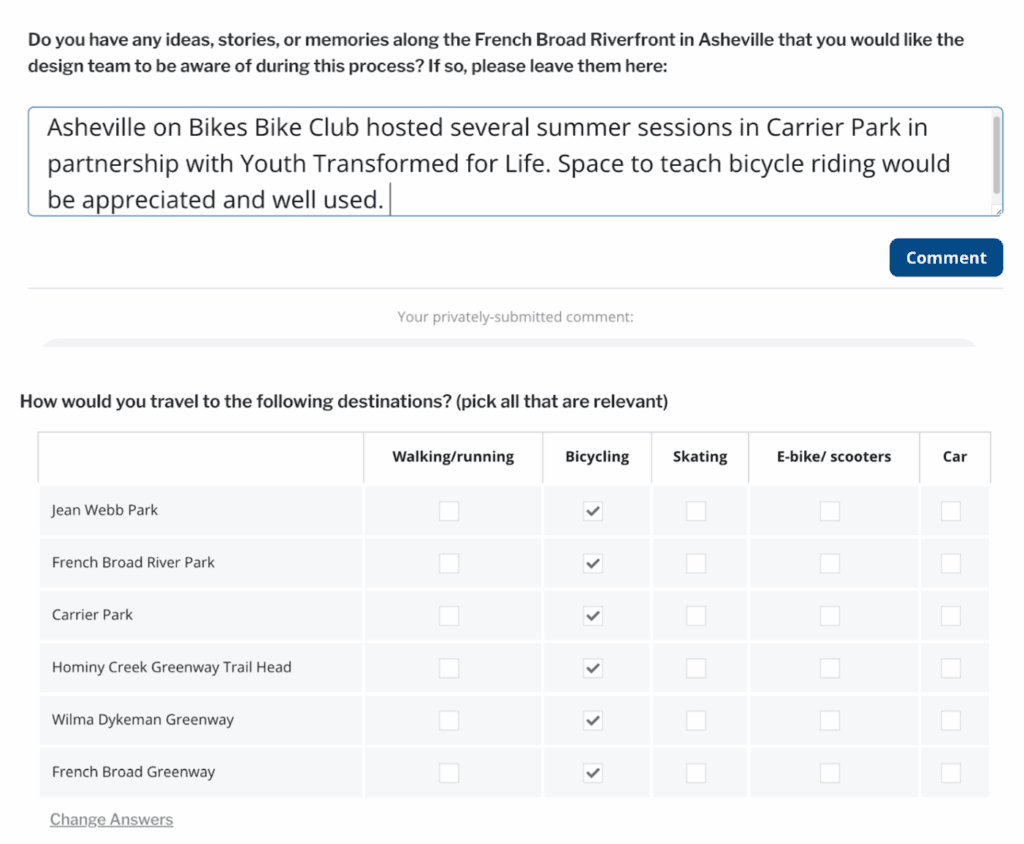Uncheck Bicycling for Wilma Dykeman Greenway

pyautogui.click(x=593, y=720)
